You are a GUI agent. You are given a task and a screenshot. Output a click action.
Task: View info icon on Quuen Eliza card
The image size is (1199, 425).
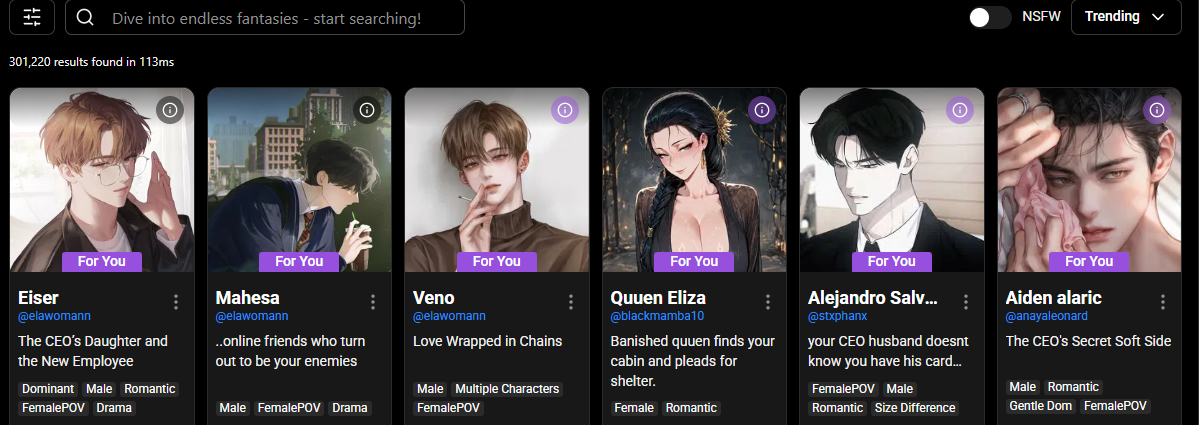pyautogui.click(x=762, y=110)
